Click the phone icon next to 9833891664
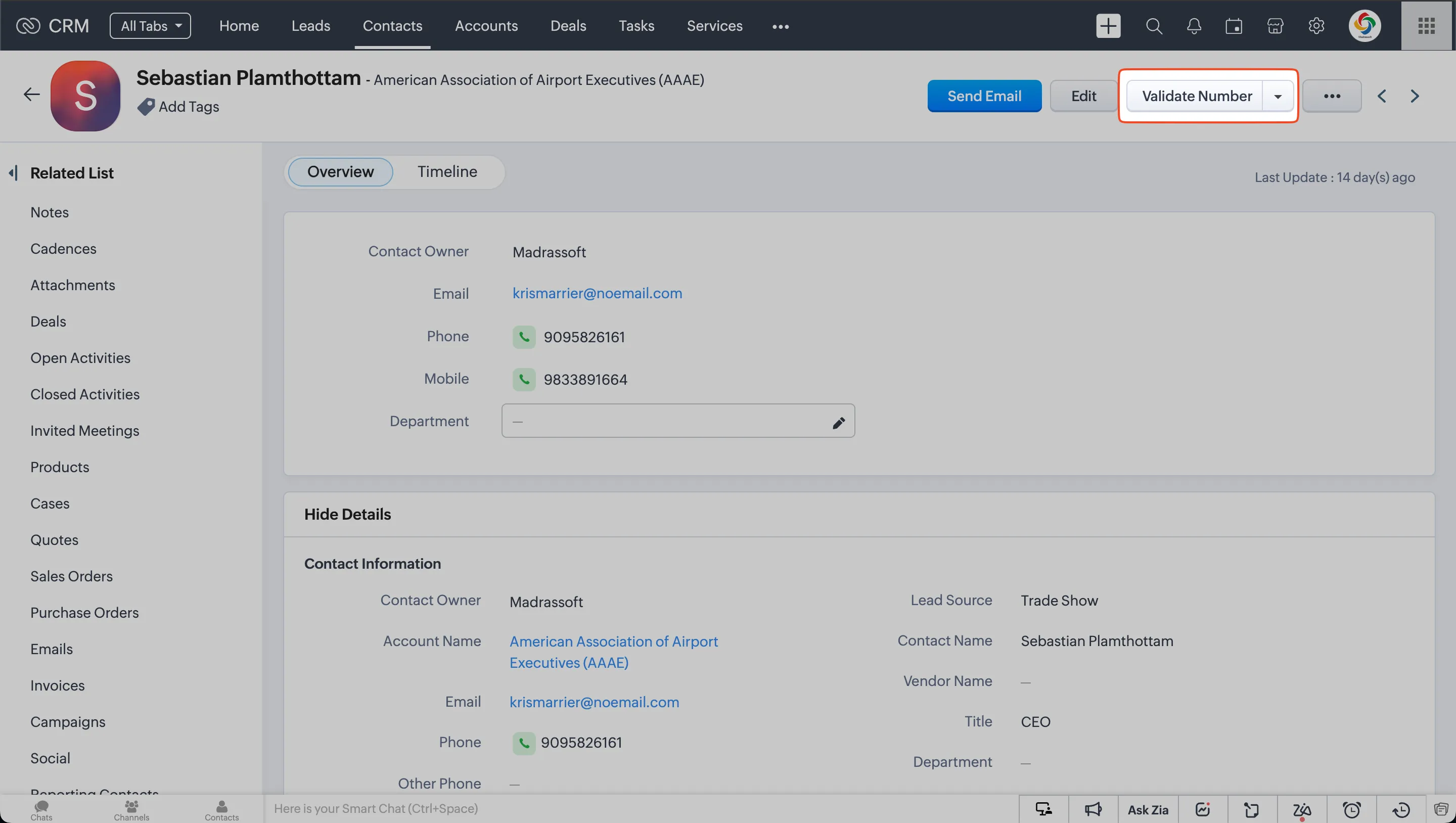Image resolution: width=1456 pixels, height=823 pixels. 524,380
